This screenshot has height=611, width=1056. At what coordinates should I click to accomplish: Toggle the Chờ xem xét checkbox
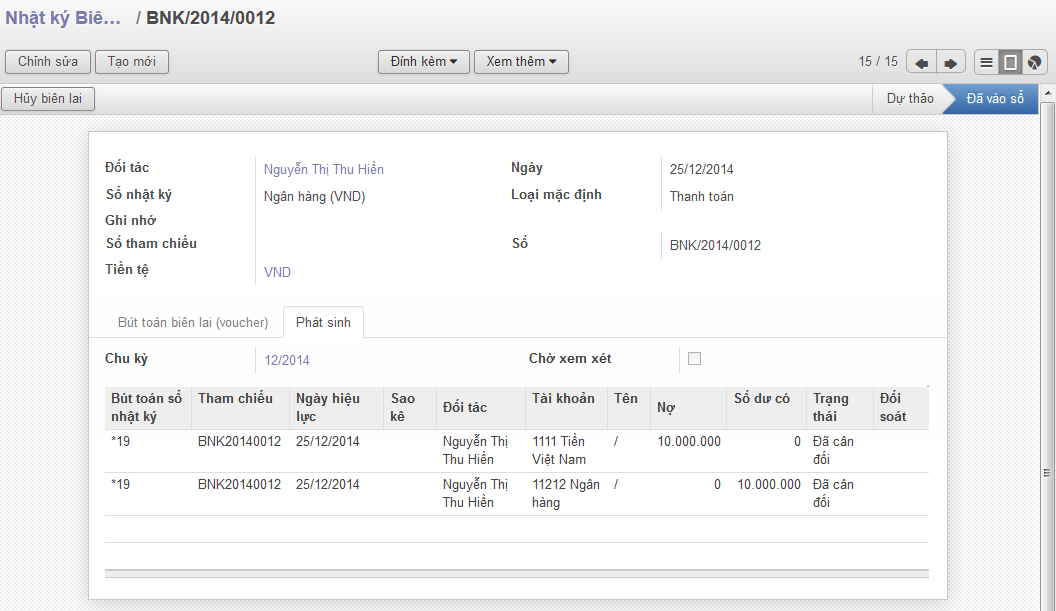coord(694,359)
